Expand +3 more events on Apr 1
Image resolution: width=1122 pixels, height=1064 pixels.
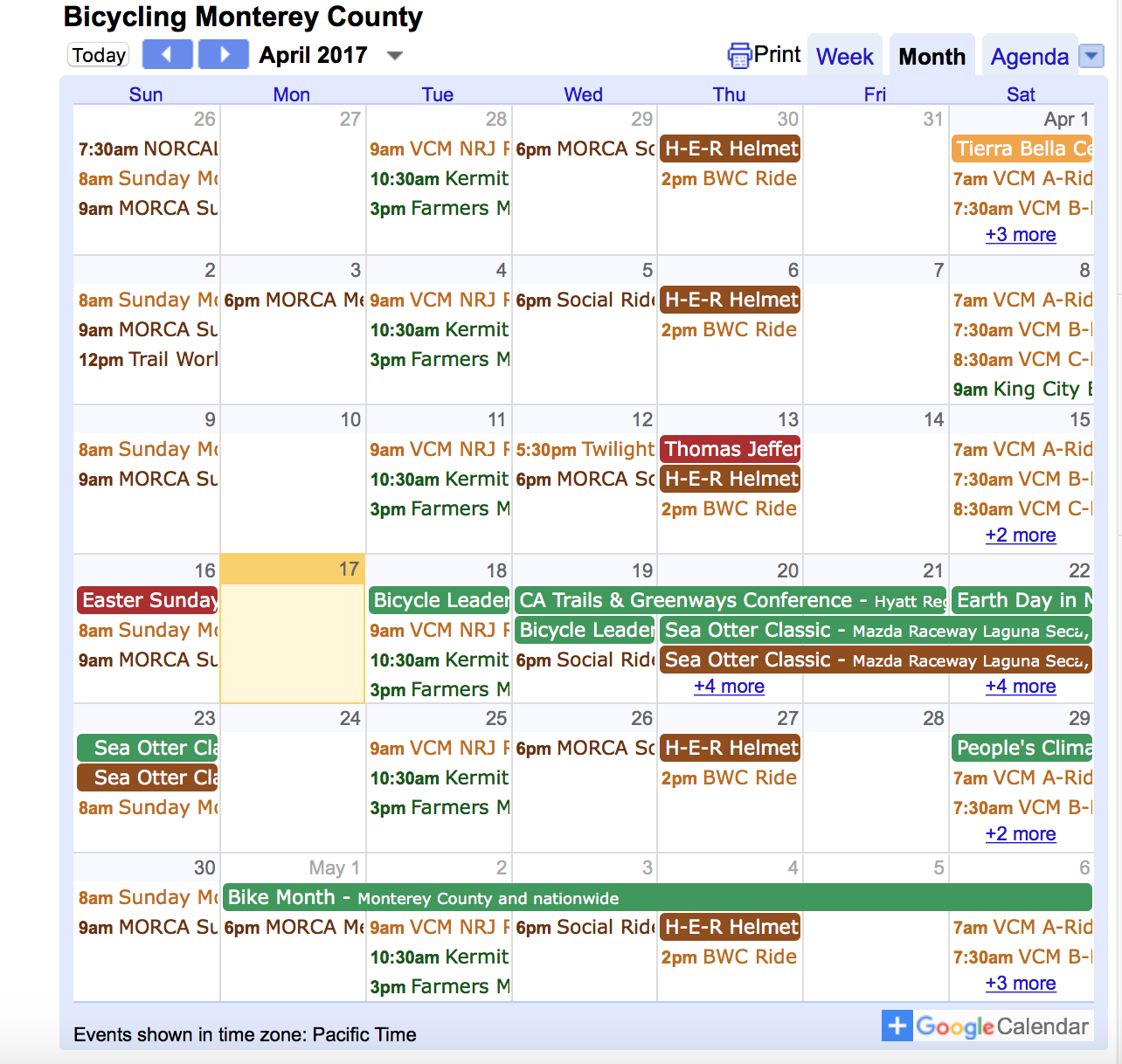(x=1020, y=235)
